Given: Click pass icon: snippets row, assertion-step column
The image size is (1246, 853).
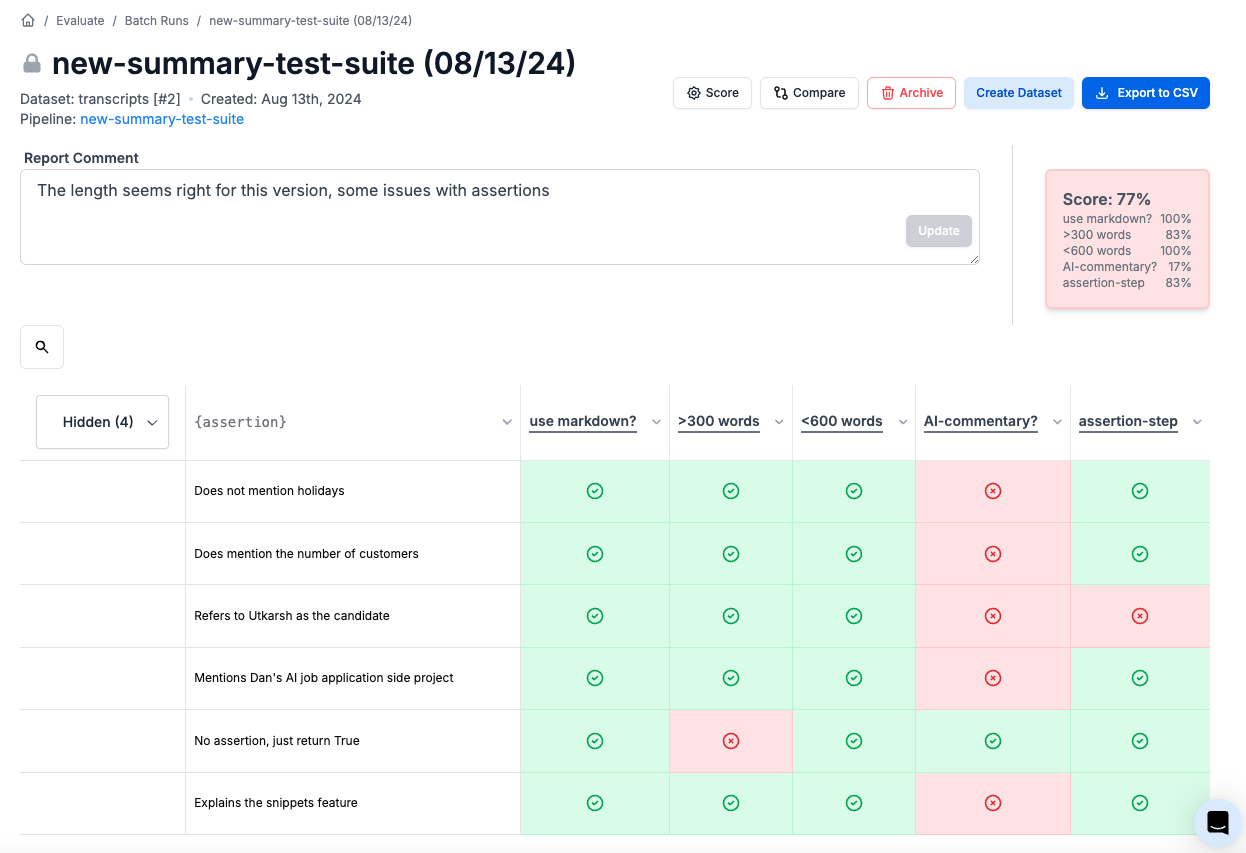Looking at the screenshot, I should pyautogui.click(x=1140, y=803).
